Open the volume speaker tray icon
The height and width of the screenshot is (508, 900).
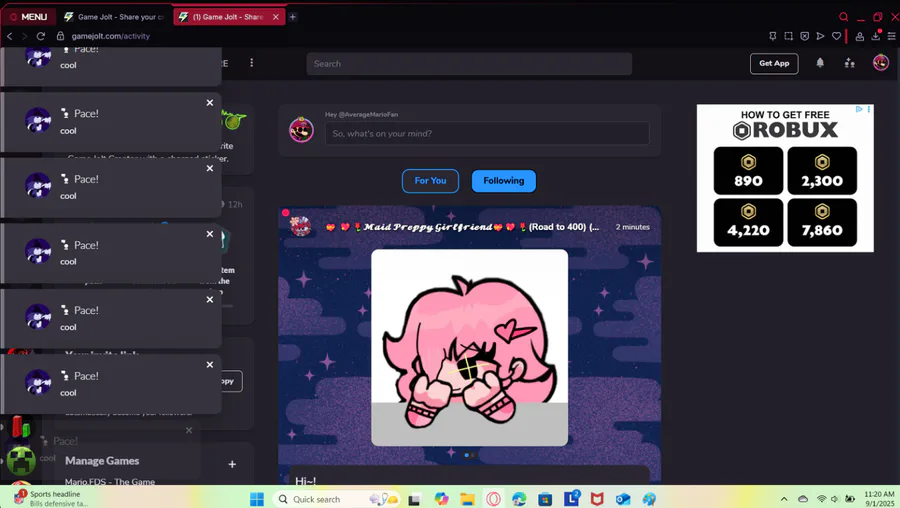[x=835, y=499]
